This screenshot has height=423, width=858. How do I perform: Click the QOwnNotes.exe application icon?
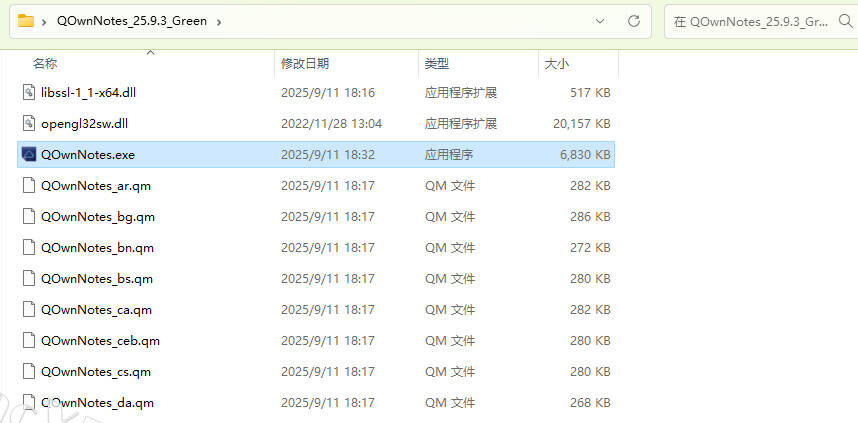(28, 154)
